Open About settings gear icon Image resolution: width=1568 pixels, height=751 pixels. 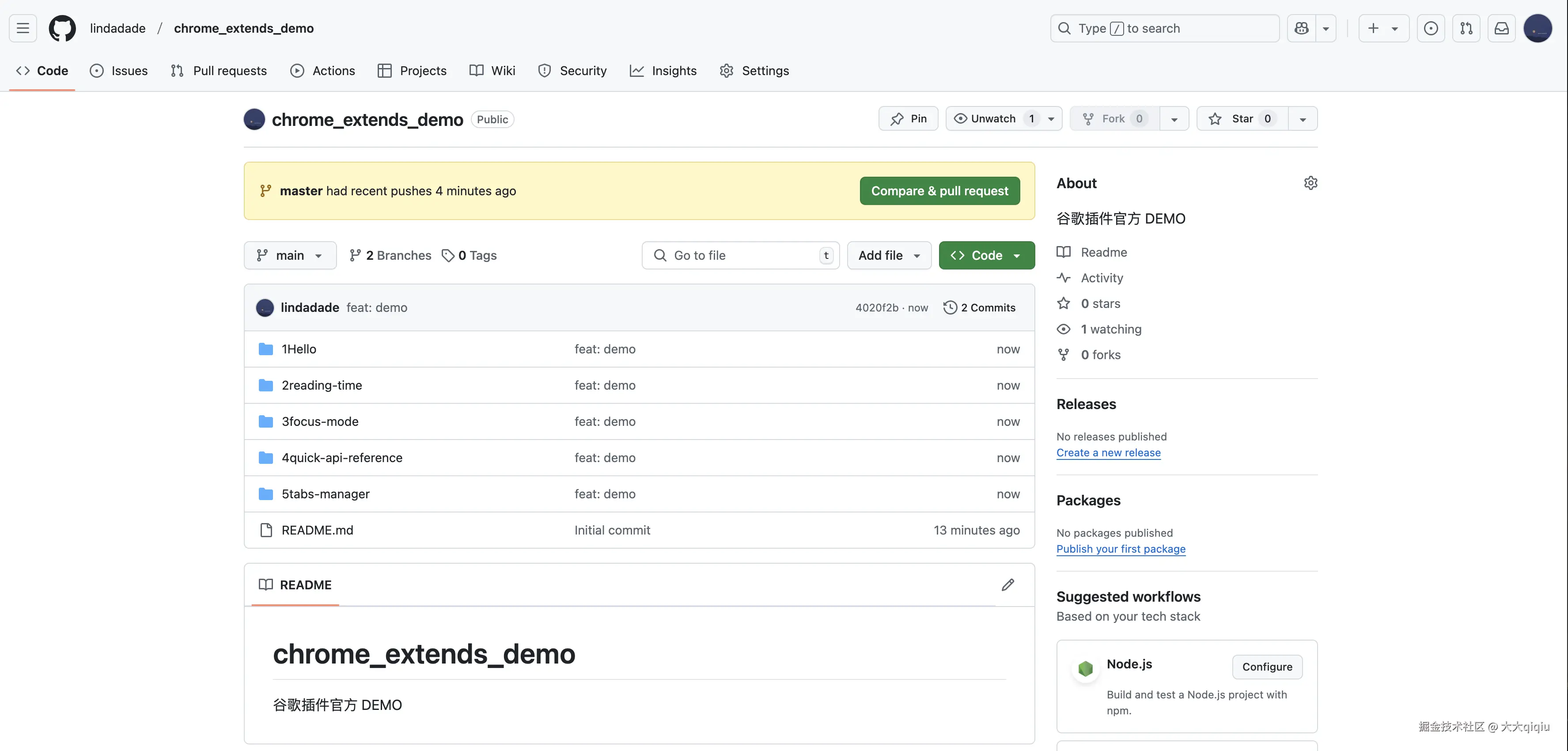(1310, 183)
